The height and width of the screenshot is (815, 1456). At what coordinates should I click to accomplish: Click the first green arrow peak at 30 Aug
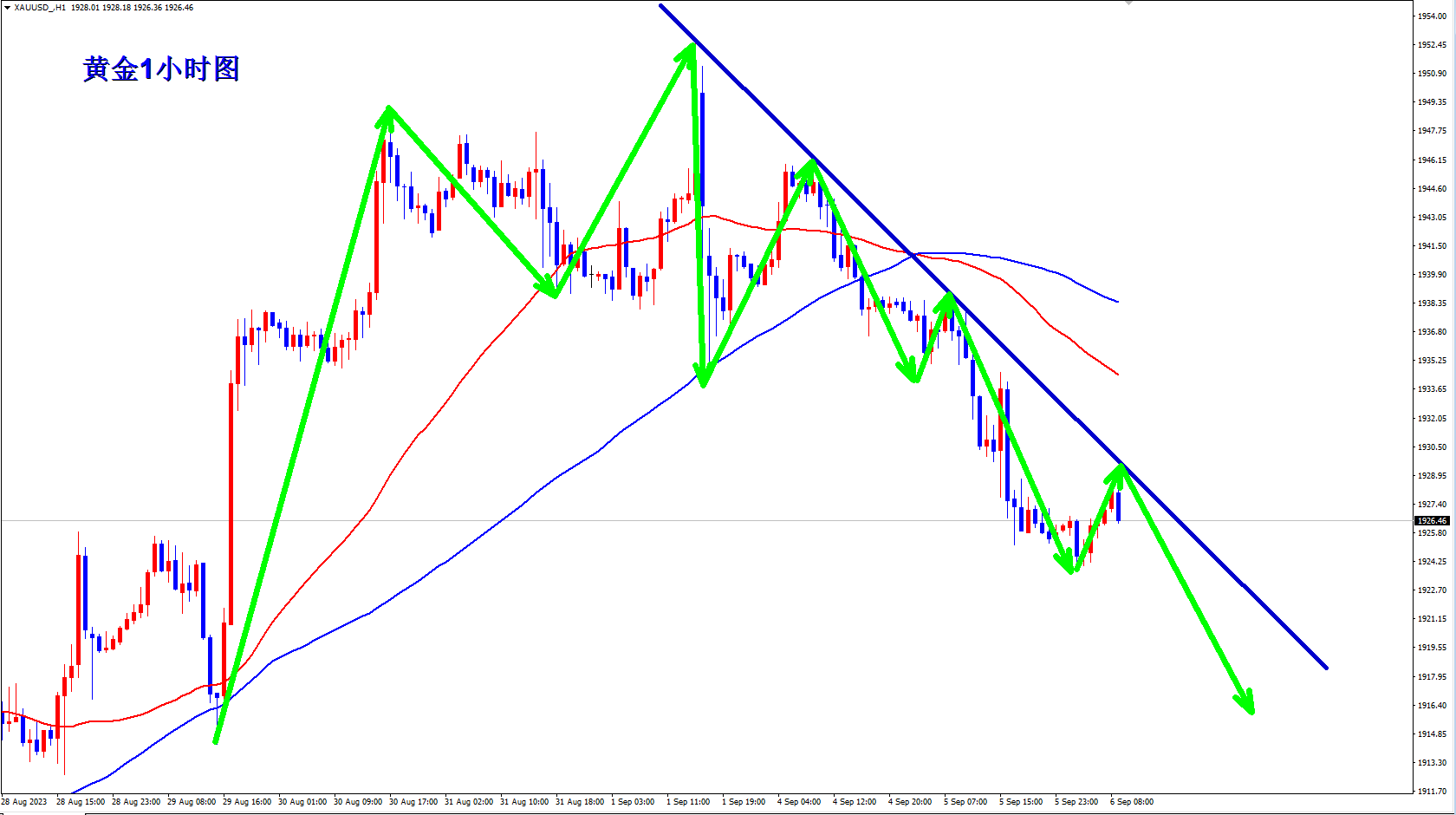tap(389, 108)
